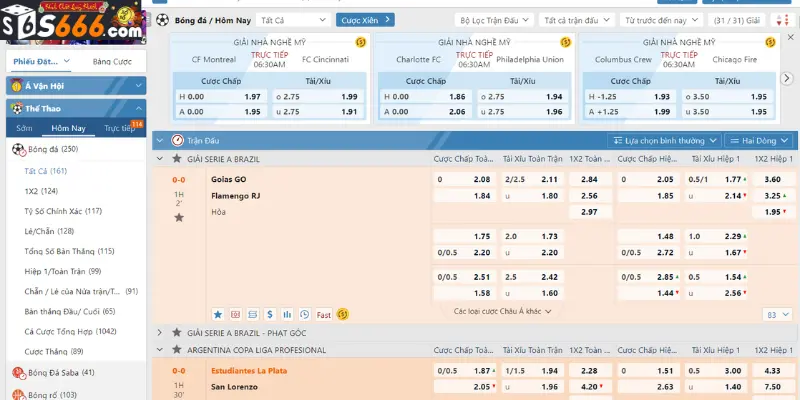Viewport: 800px width, 400px height.
Task: Favorite the Goias GO match star
Action: (x=178, y=216)
